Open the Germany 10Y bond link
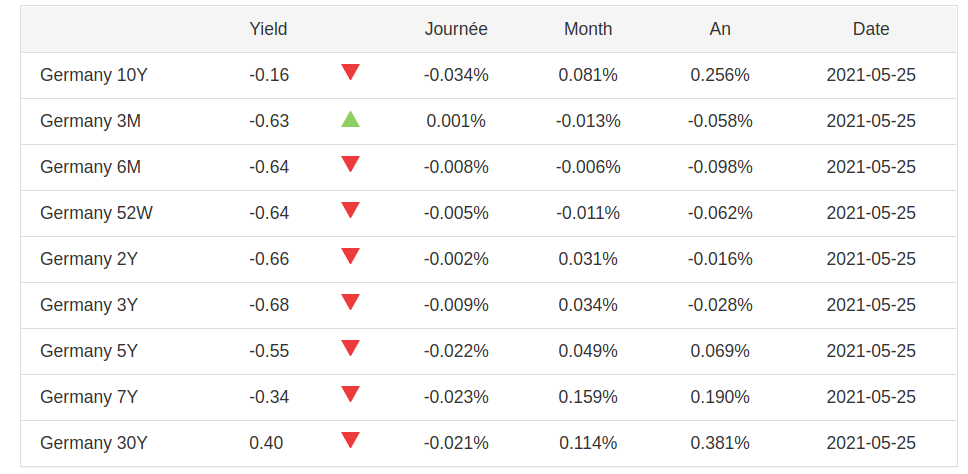 point(94,75)
